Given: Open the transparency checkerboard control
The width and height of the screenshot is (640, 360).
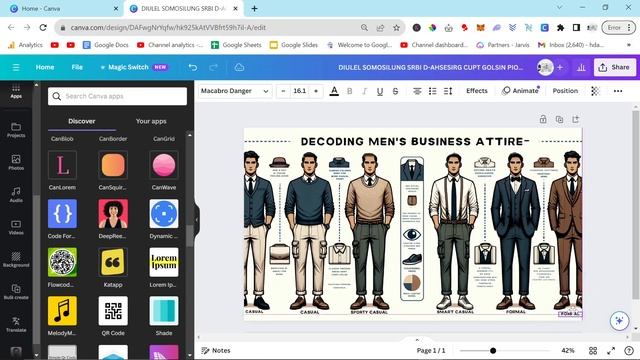Looking at the screenshot, I should point(596,91).
